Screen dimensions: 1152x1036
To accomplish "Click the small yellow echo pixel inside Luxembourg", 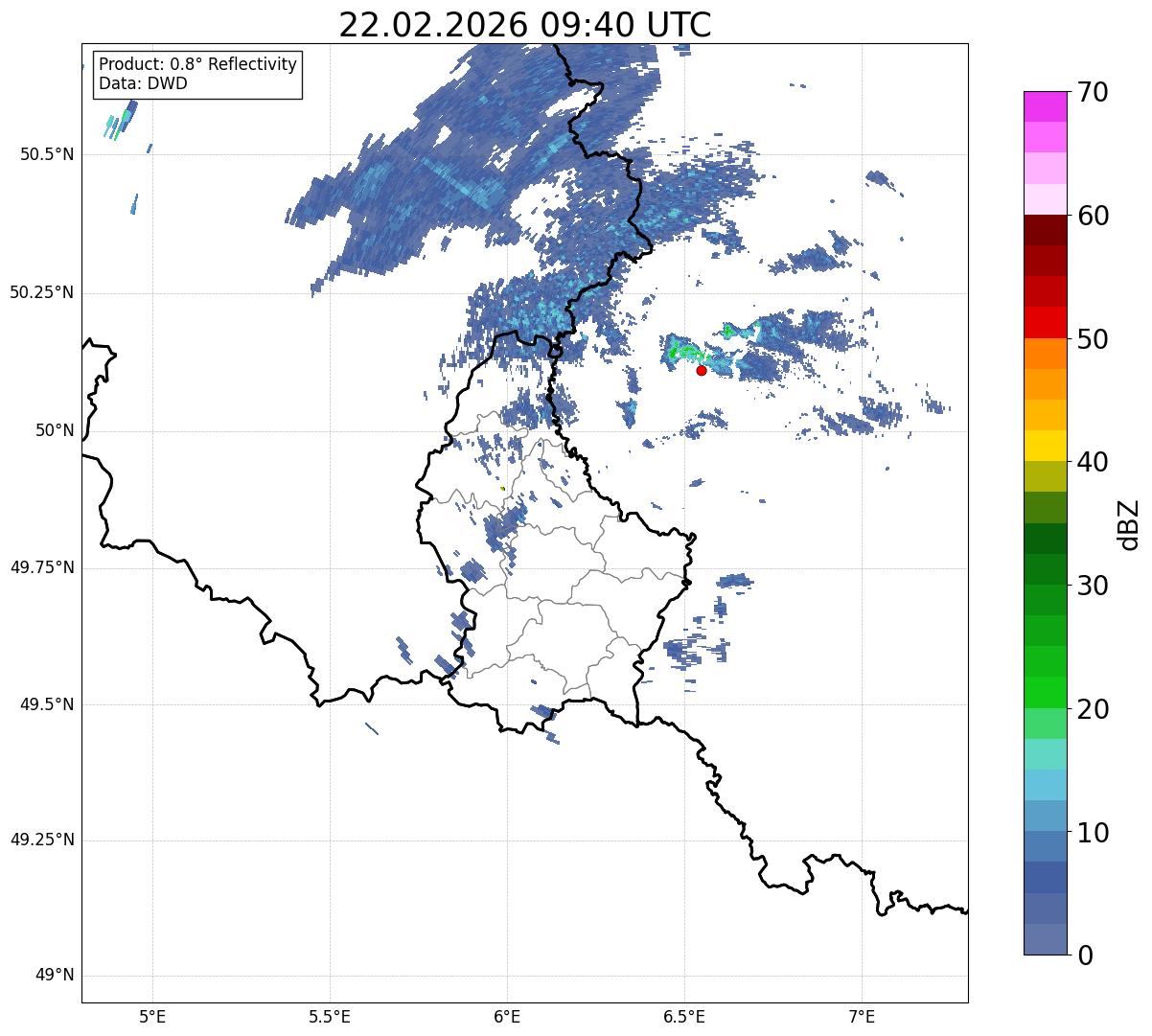I will point(502,488).
